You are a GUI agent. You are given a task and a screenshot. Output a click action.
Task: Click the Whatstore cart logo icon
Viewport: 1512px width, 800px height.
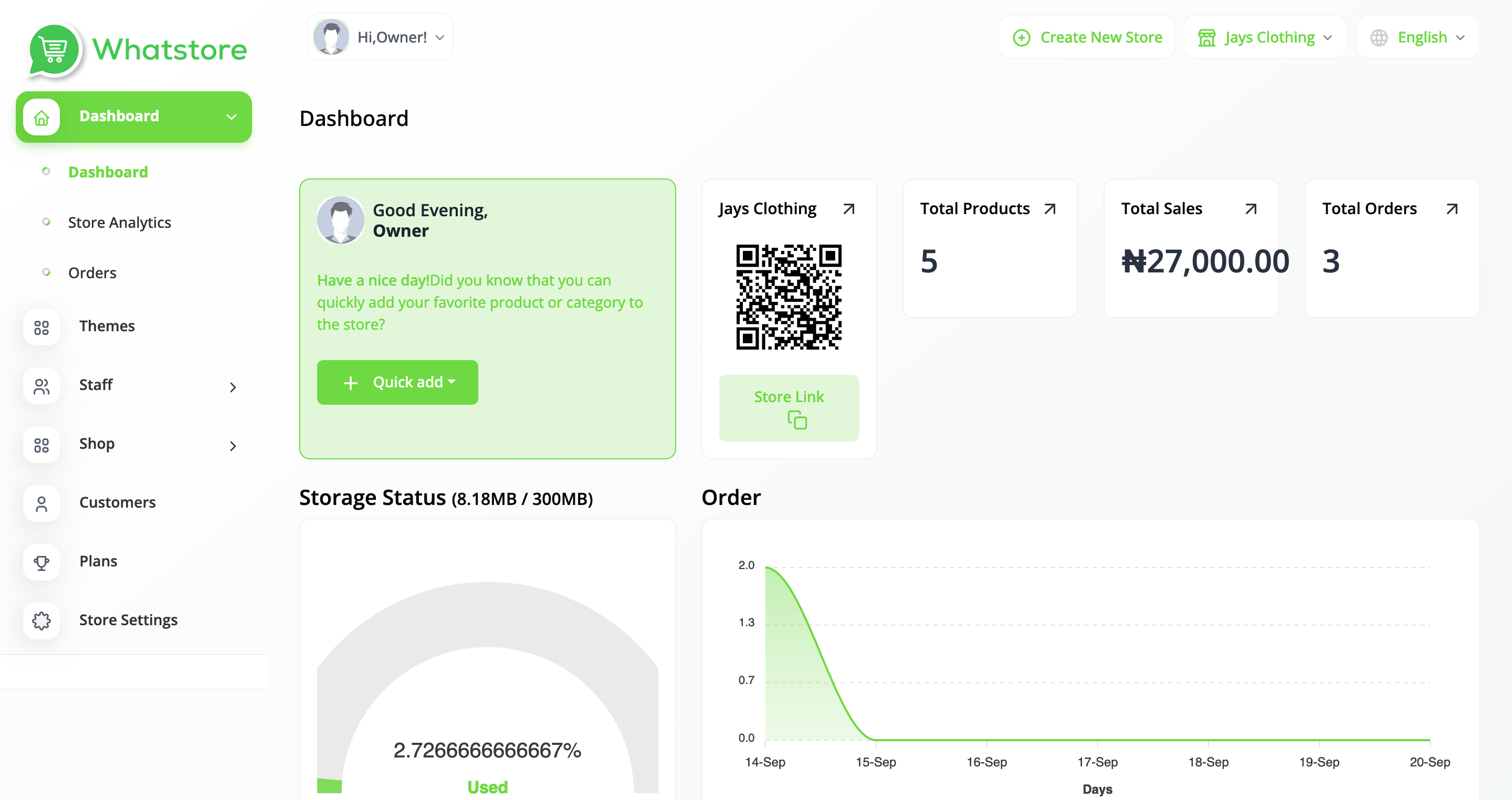(x=54, y=50)
